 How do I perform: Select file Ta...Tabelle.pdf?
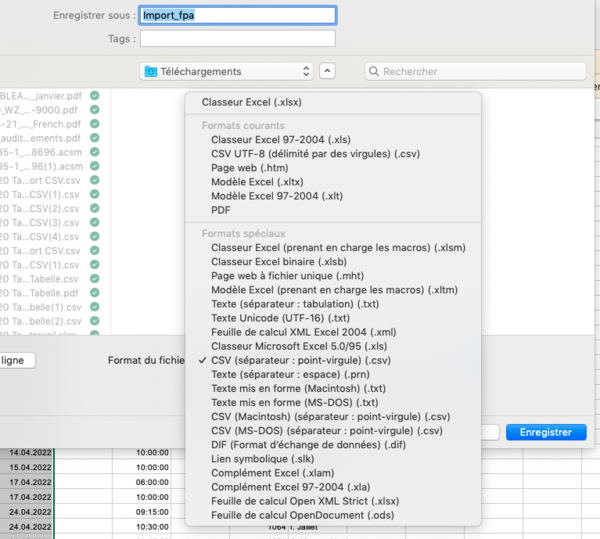pos(40,293)
